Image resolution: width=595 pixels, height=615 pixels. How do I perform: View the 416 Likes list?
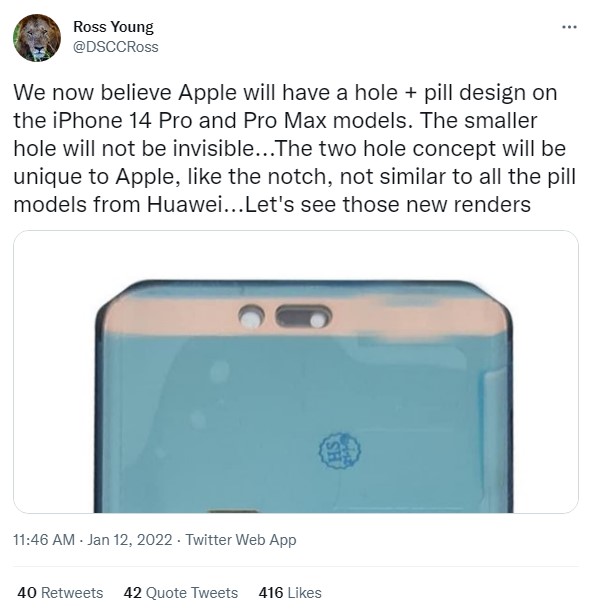click(290, 592)
